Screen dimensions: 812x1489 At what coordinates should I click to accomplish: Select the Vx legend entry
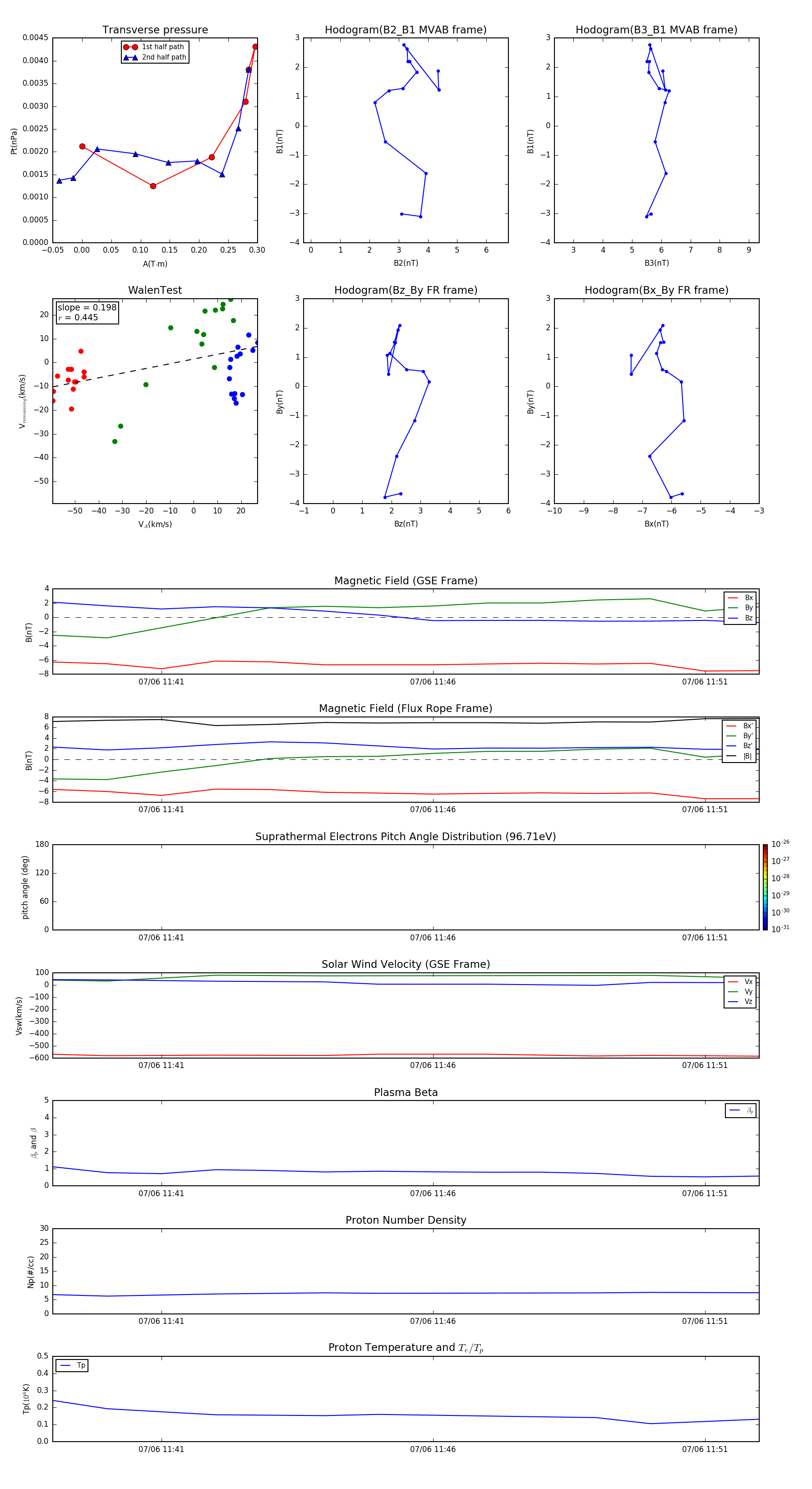coord(740,981)
